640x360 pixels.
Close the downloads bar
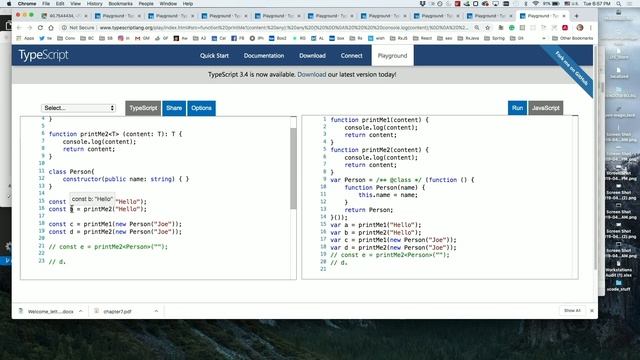(592, 311)
